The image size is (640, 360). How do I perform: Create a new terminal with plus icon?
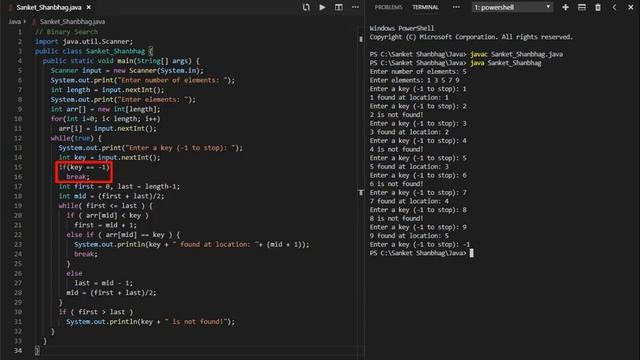(565, 7)
